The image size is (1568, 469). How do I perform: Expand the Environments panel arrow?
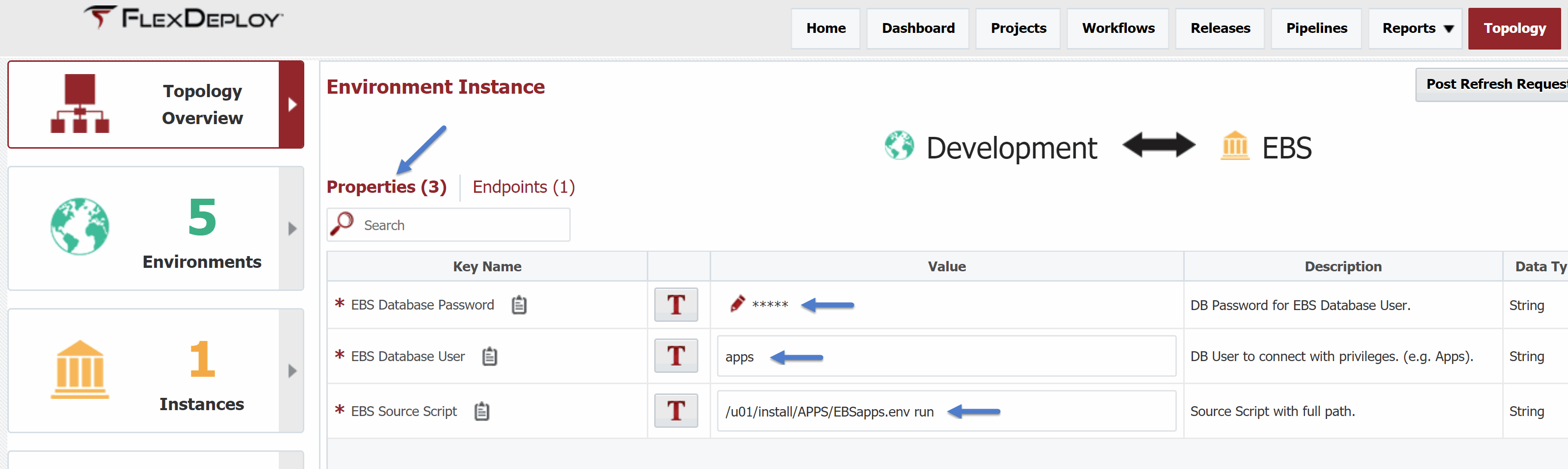292,229
